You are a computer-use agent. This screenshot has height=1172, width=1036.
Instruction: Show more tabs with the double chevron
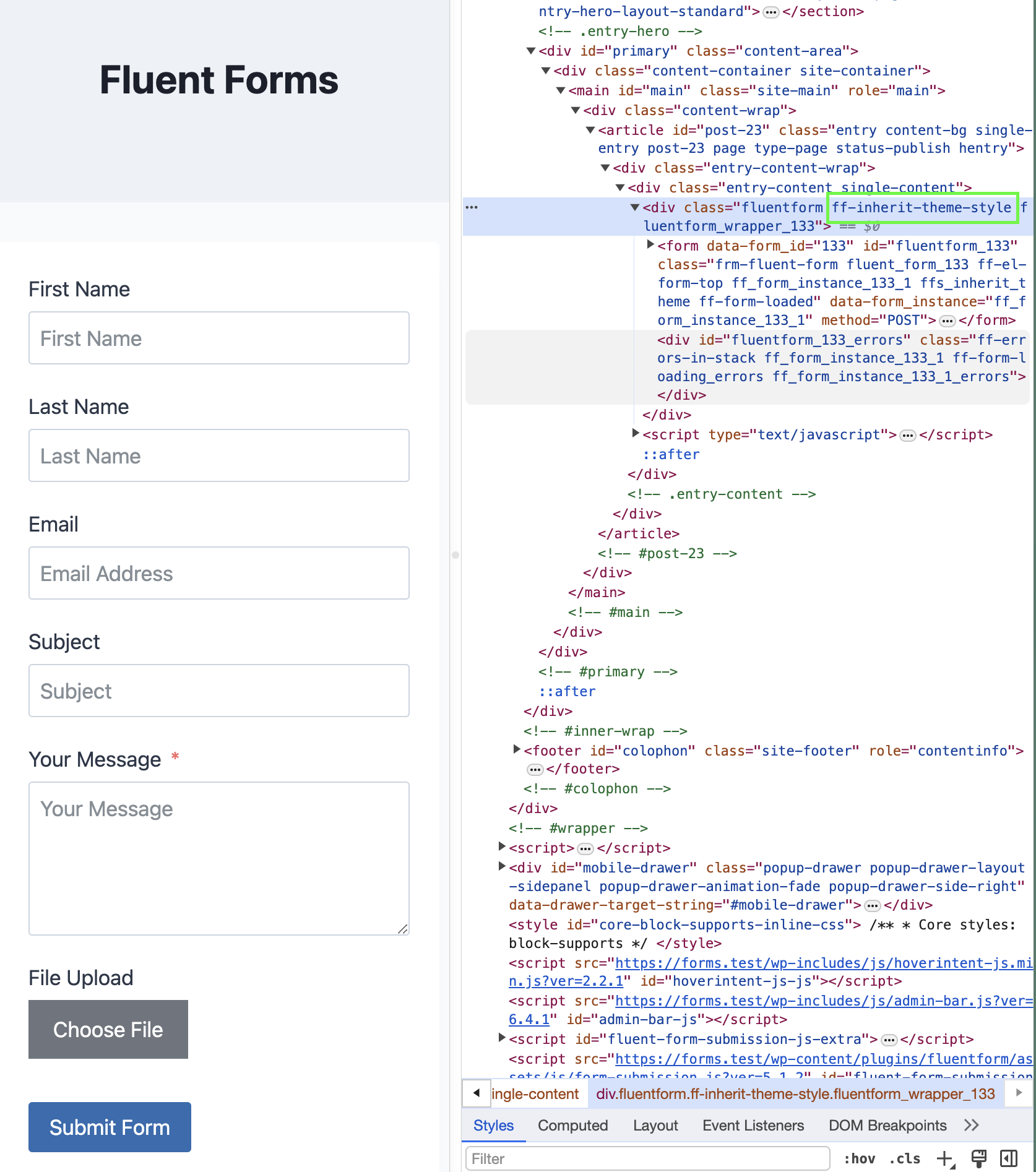pos(972,1125)
